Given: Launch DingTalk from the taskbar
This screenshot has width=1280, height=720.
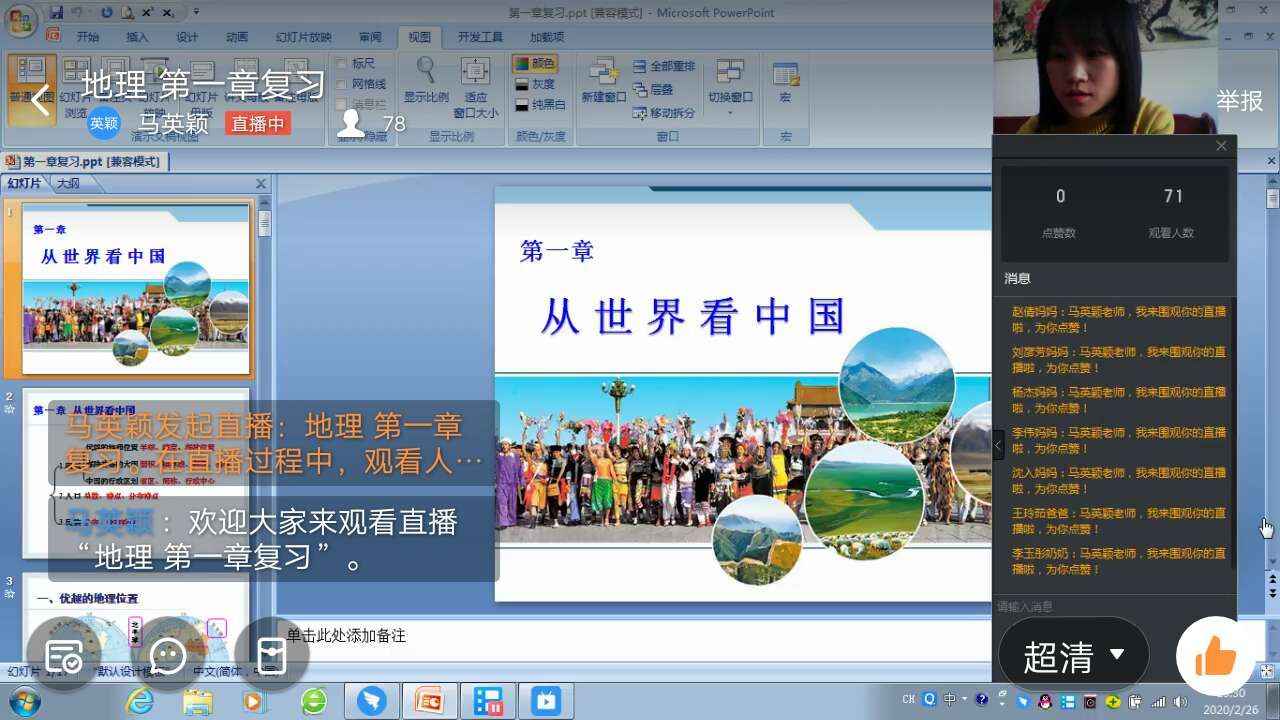Looking at the screenshot, I should pos(372,700).
